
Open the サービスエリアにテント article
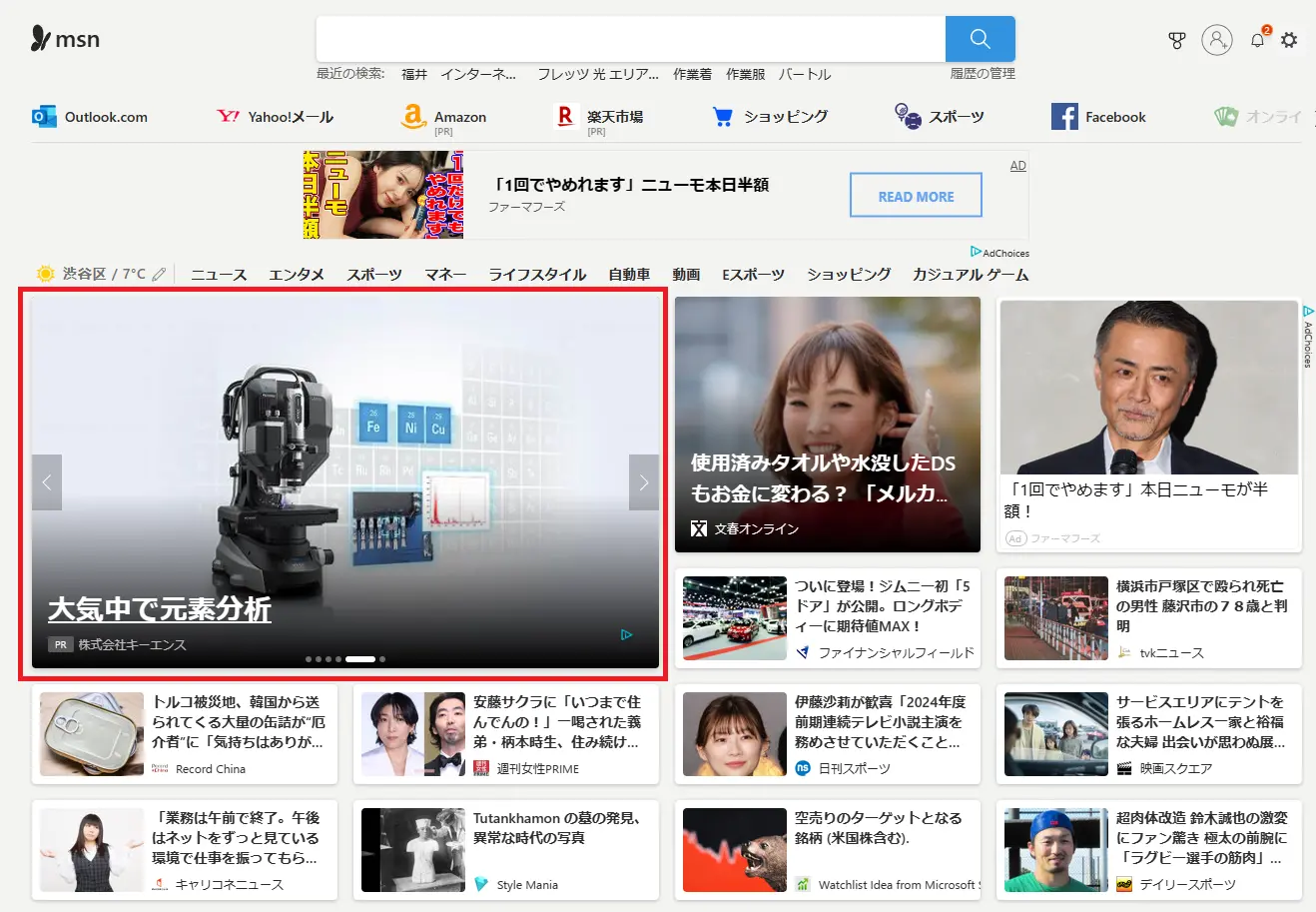click(1149, 734)
